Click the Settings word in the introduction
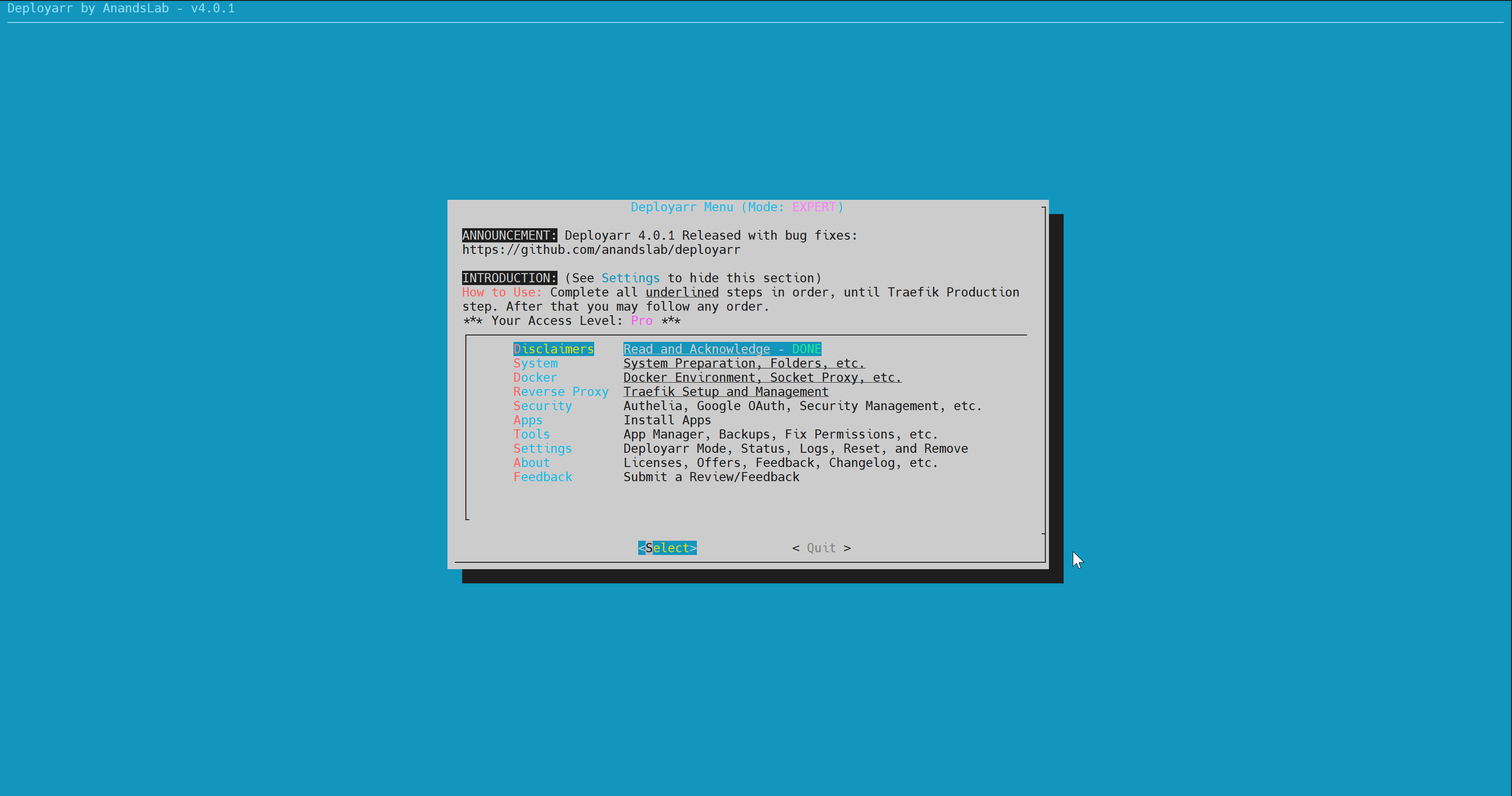This screenshot has height=796, width=1512. [x=630, y=278]
